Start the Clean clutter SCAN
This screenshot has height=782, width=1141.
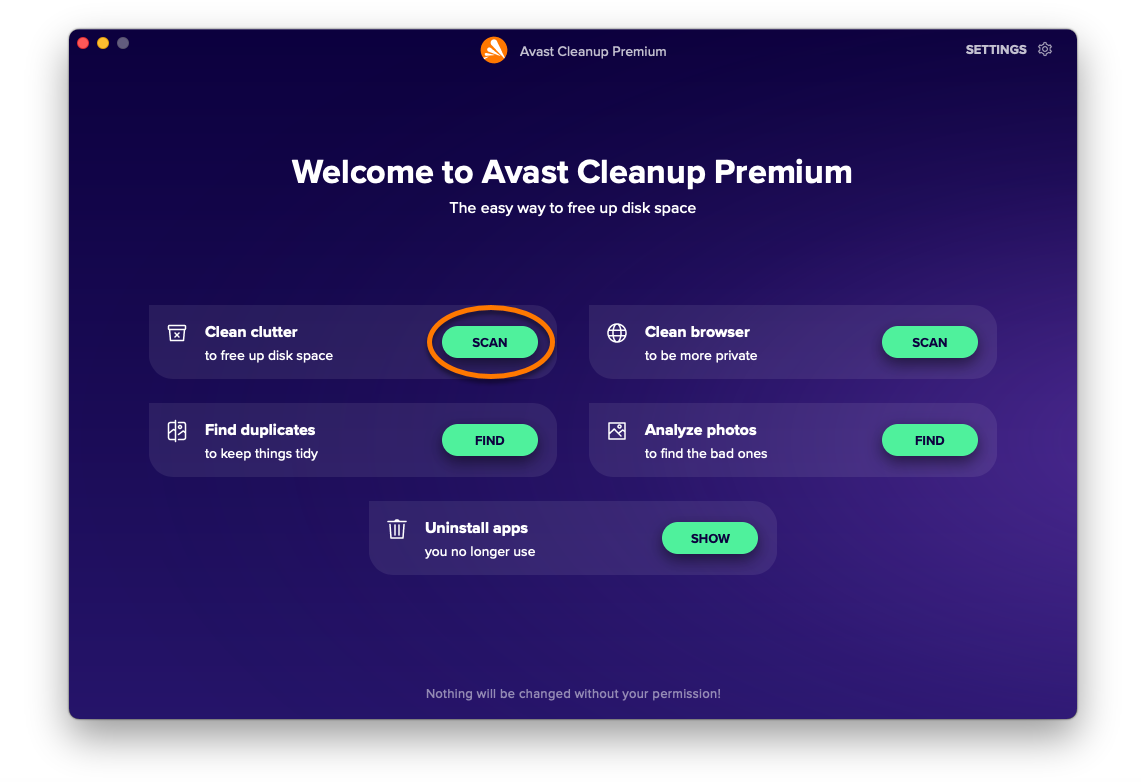(490, 342)
